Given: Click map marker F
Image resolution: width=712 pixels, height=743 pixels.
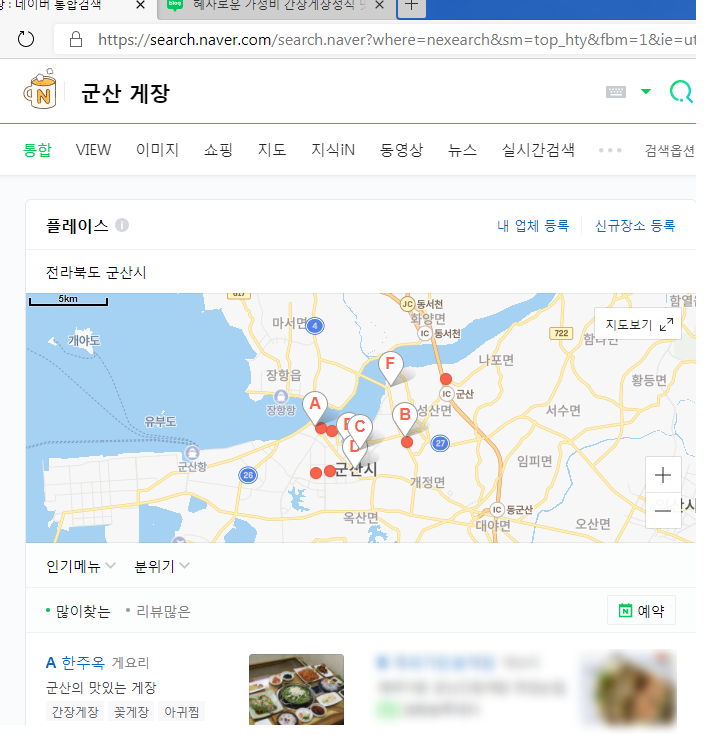Looking at the screenshot, I should (390, 366).
